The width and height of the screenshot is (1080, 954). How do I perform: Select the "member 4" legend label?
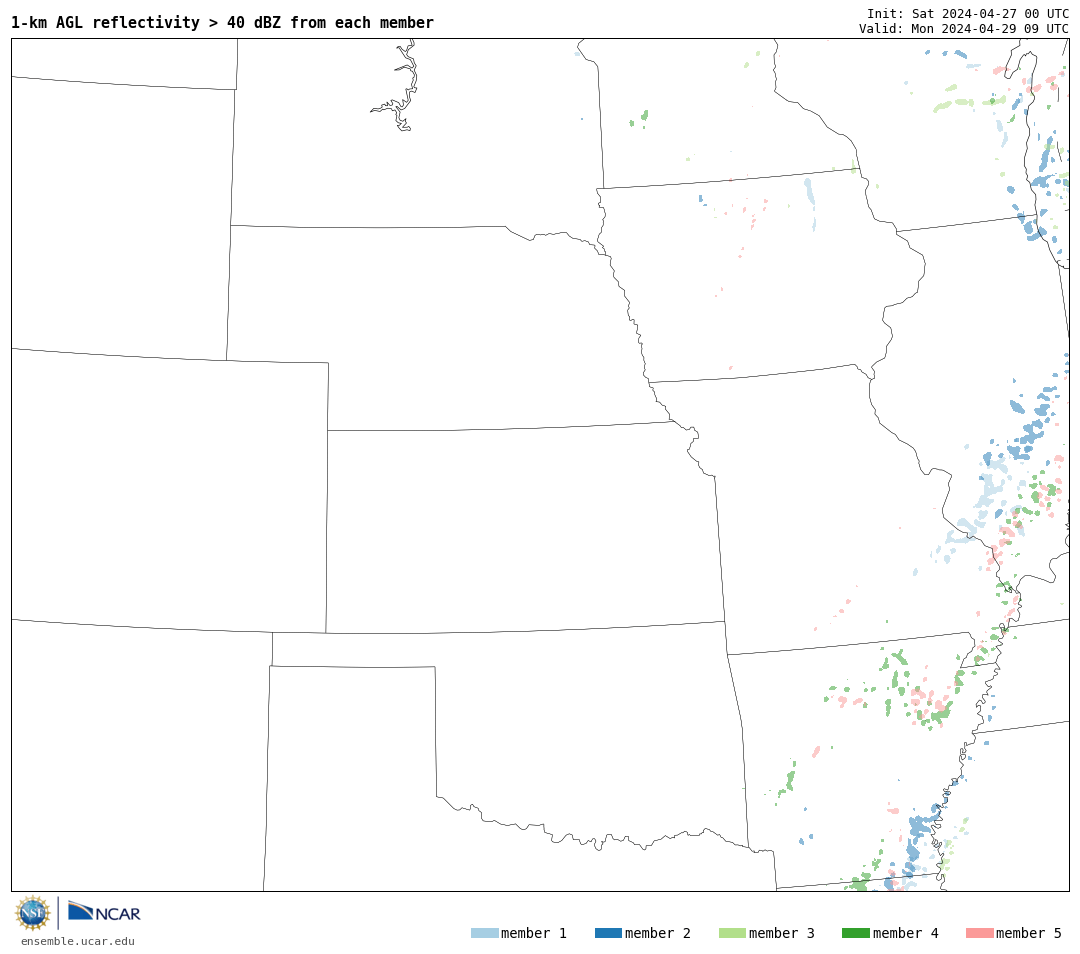tap(905, 933)
